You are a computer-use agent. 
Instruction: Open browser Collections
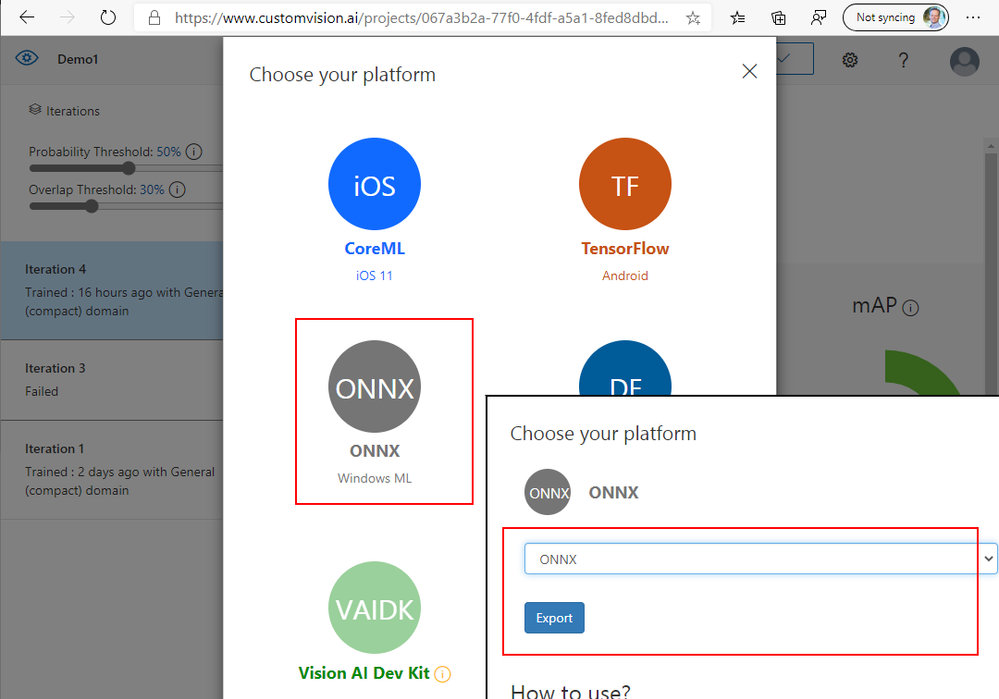[x=779, y=18]
